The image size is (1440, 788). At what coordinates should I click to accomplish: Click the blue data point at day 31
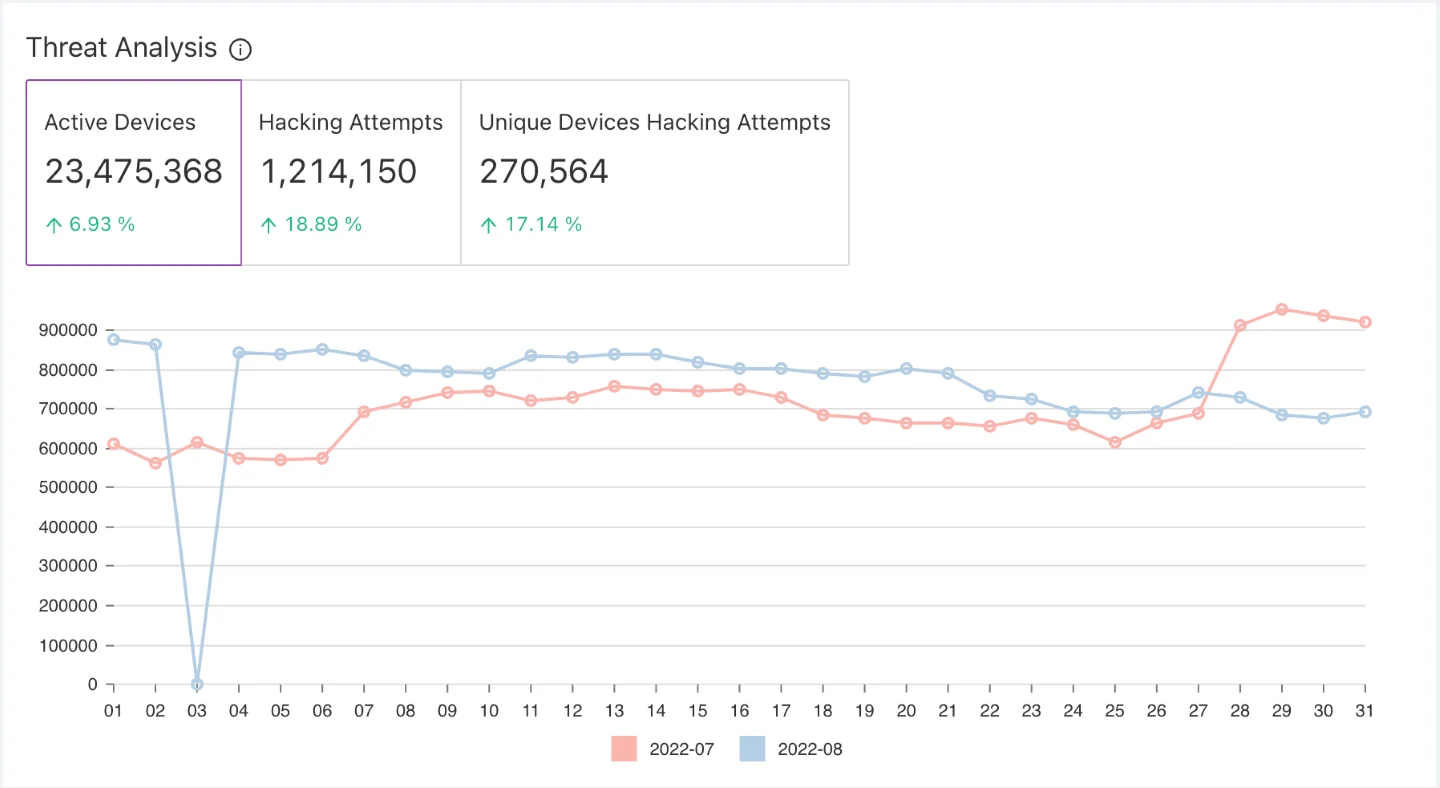[x=1365, y=412]
